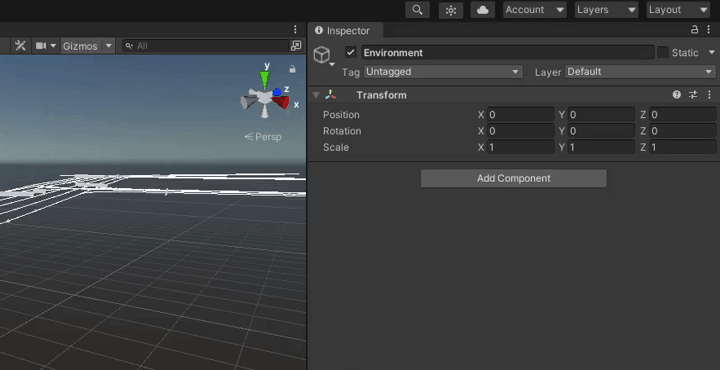Click the Position label
This screenshot has width=720, height=370.
(x=341, y=115)
